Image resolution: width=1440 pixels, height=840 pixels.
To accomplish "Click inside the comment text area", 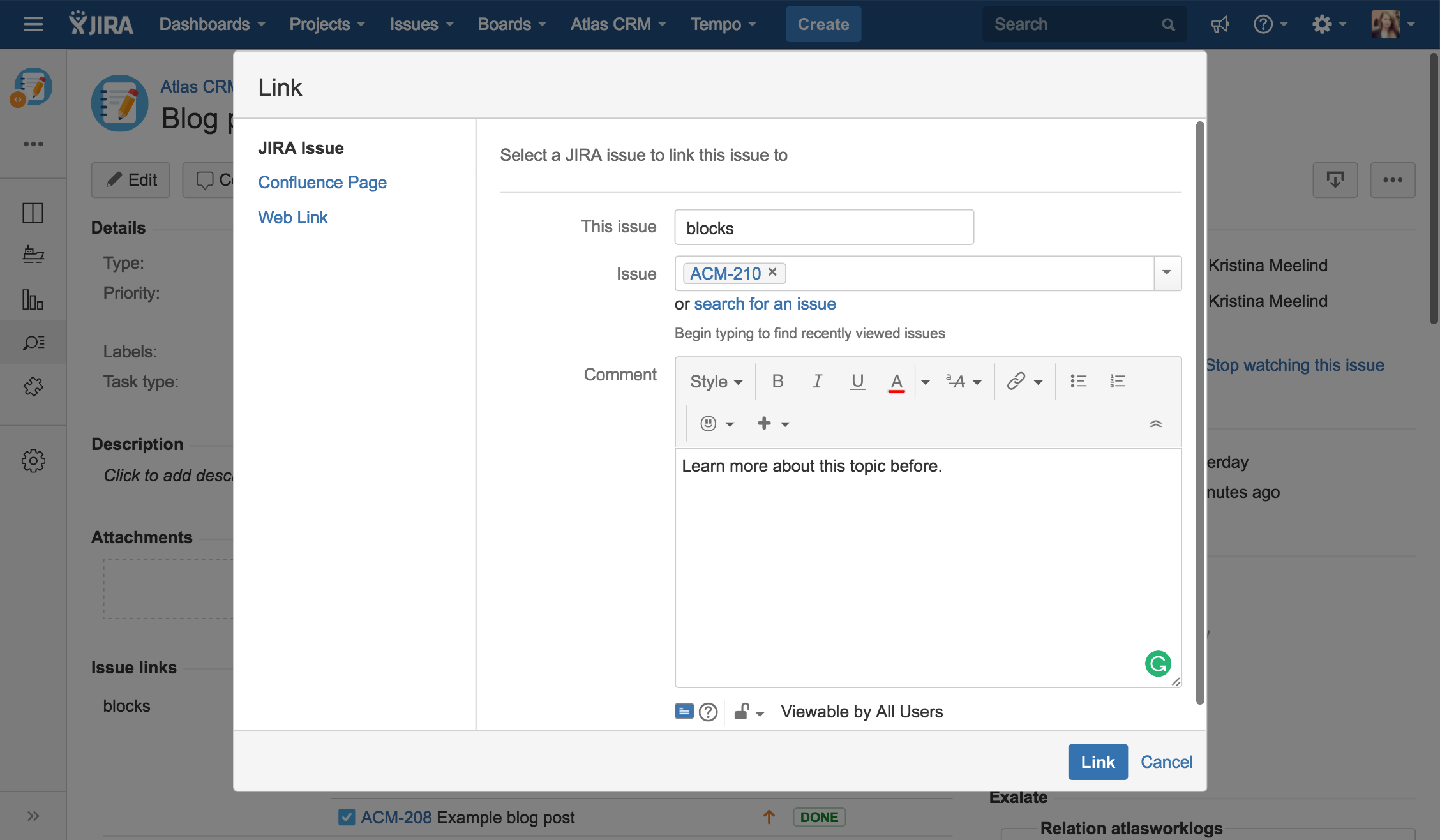I will pos(928,568).
